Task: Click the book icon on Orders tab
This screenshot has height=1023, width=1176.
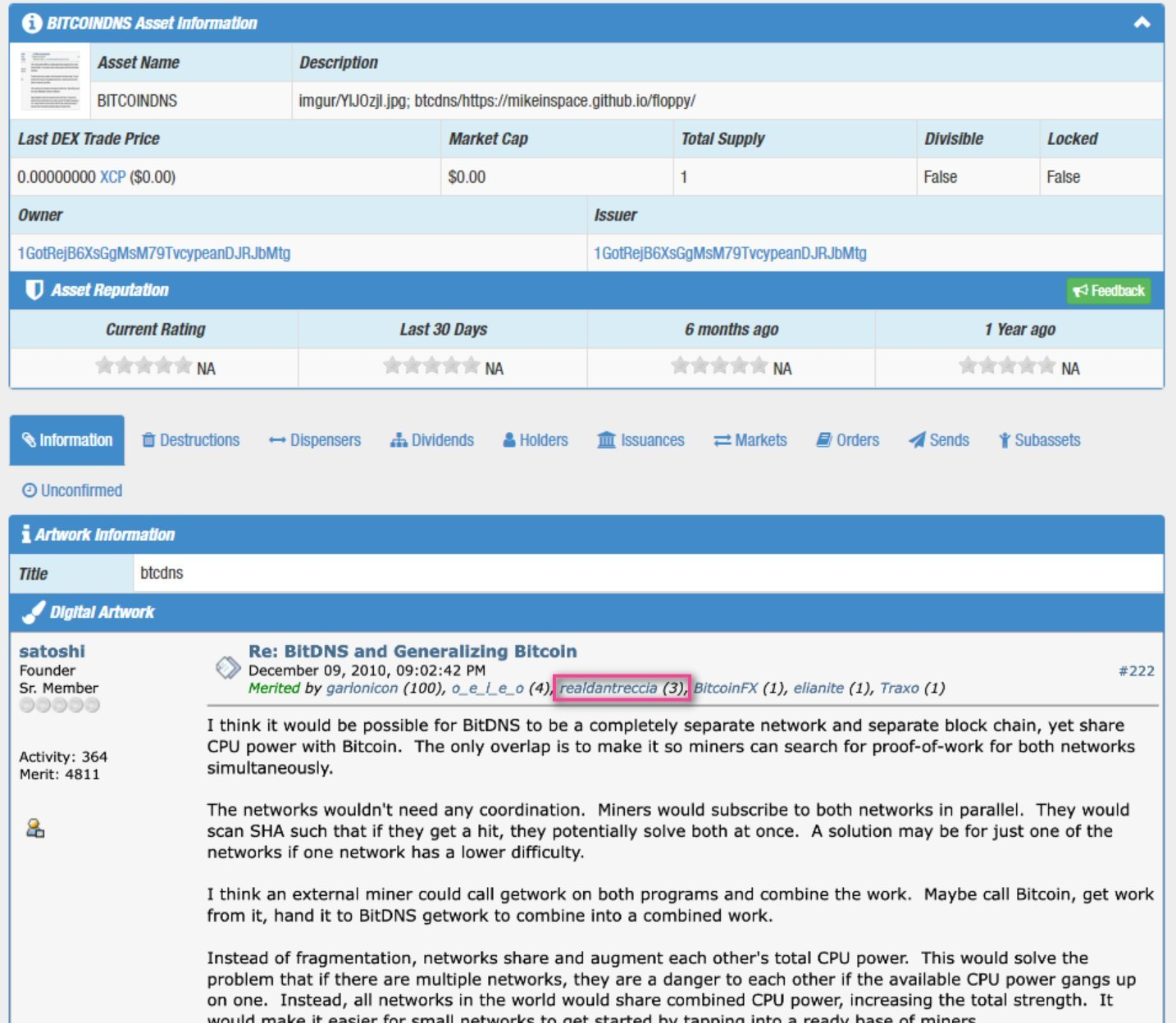Action: [x=824, y=440]
